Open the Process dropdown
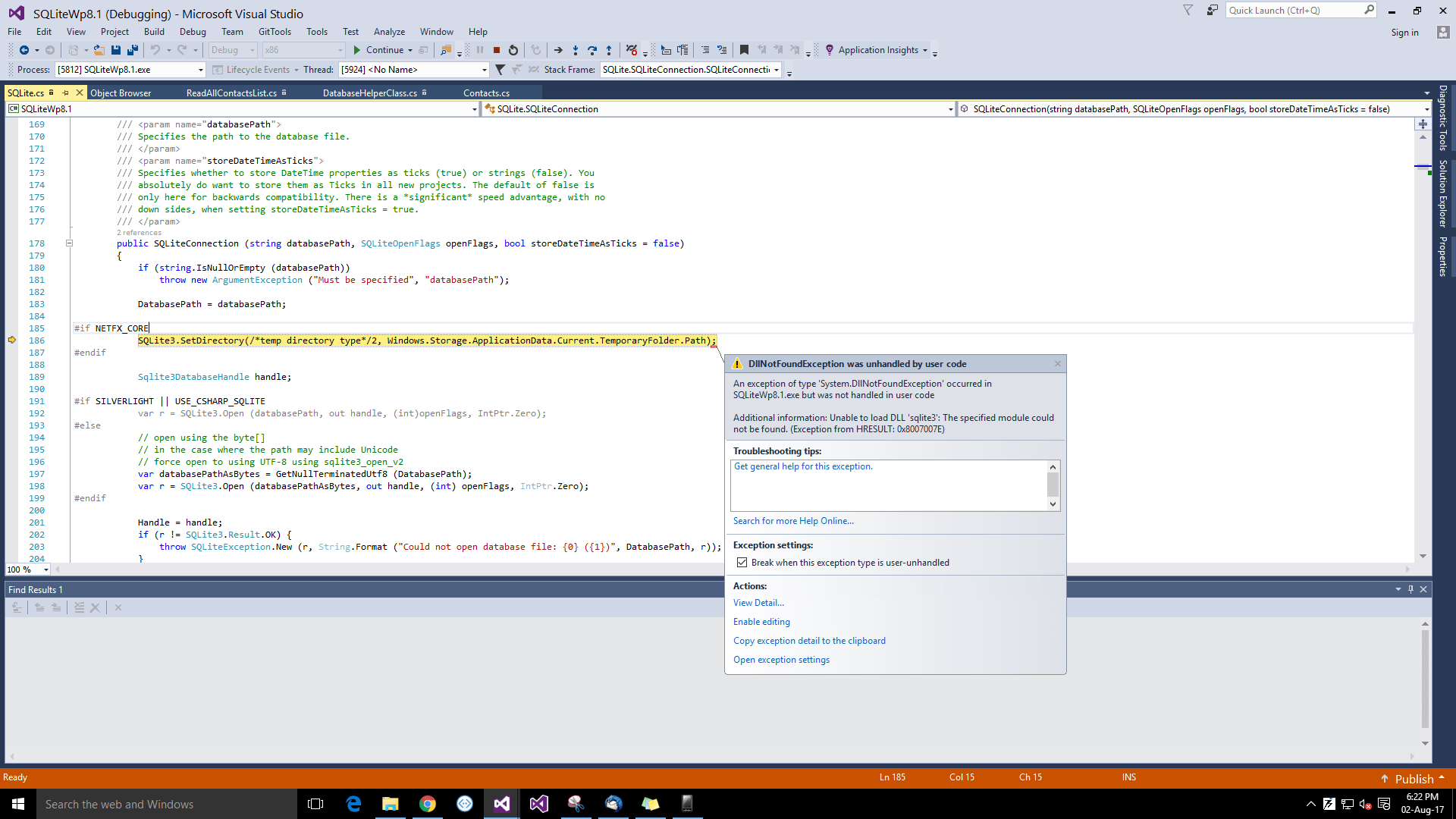This screenshot has height=819, width=1456. click(x=200, y=70)
